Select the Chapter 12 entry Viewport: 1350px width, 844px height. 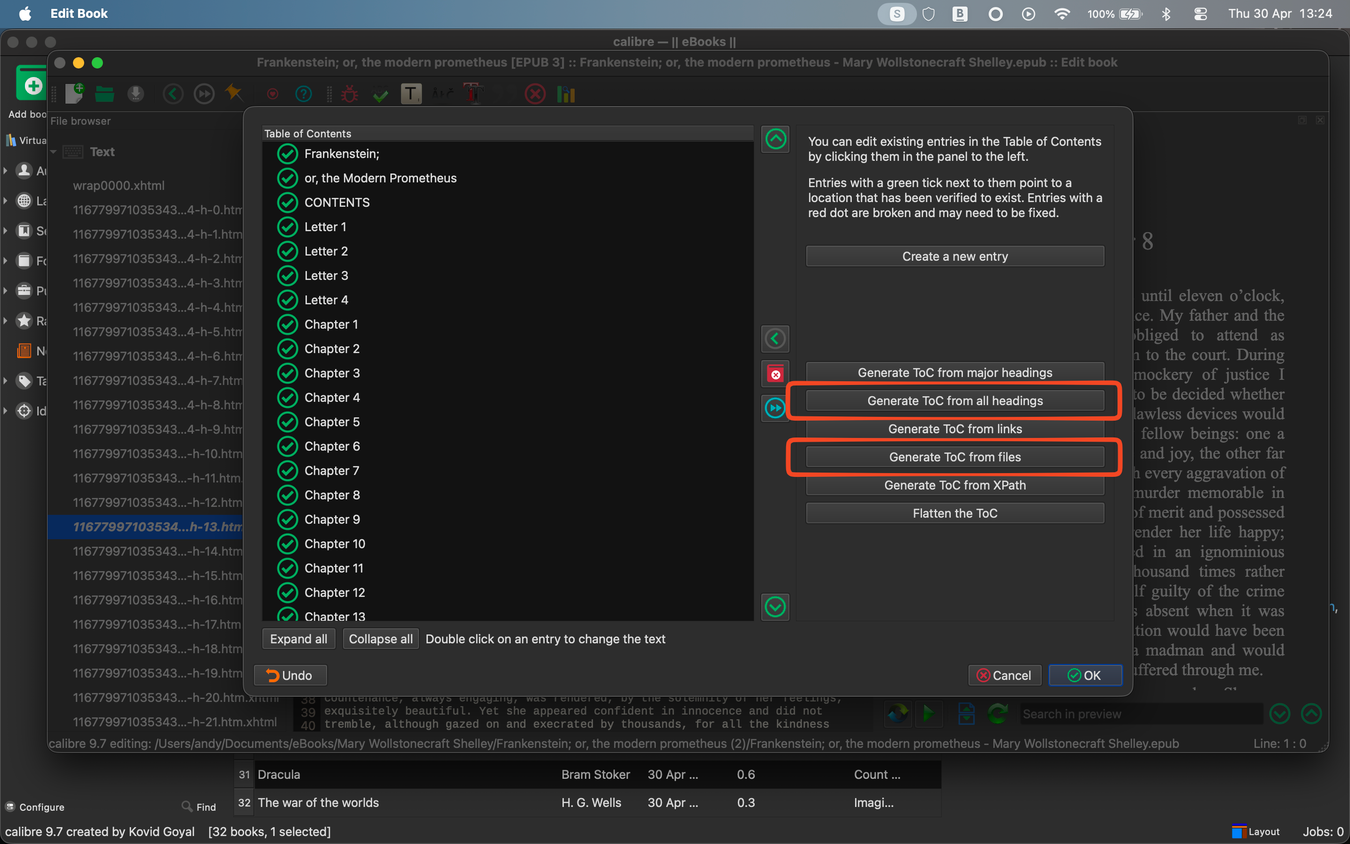[335, 593]
